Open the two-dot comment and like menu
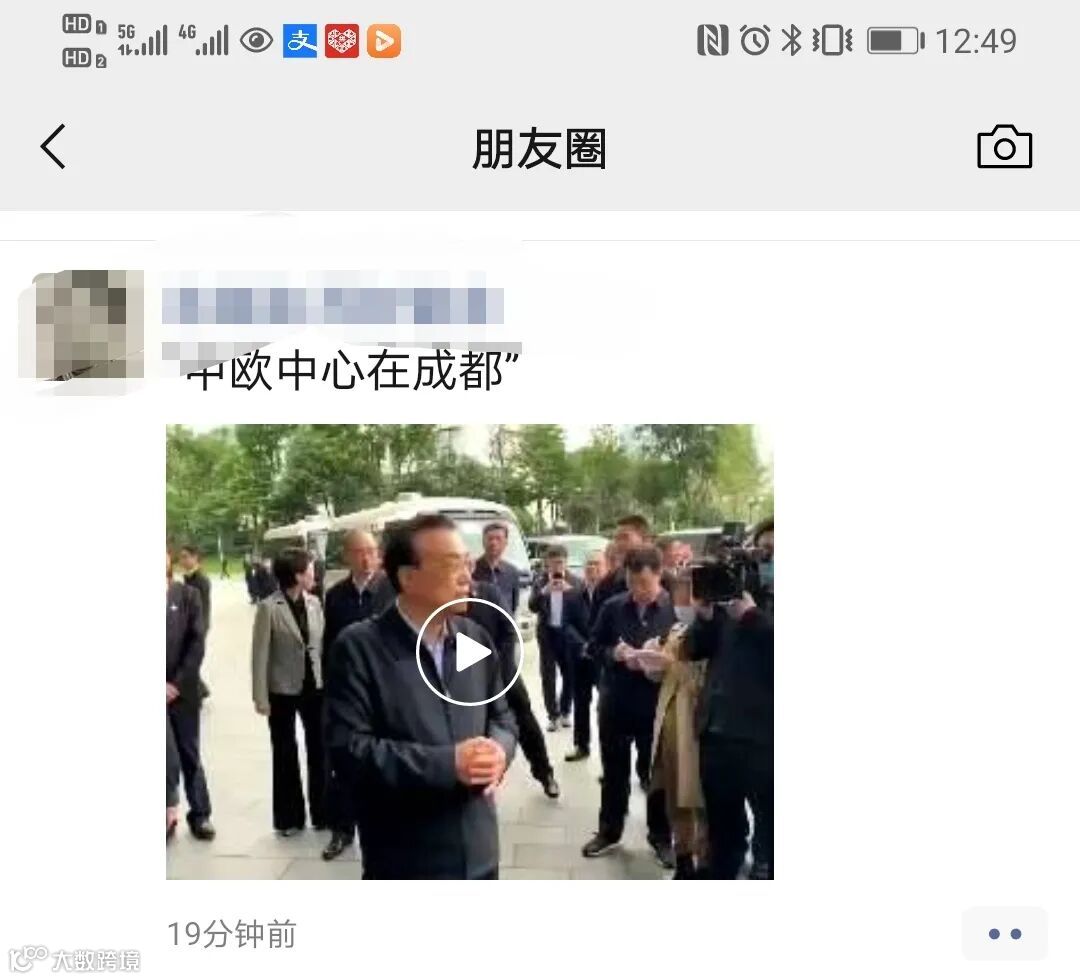 click(1004, 934)
